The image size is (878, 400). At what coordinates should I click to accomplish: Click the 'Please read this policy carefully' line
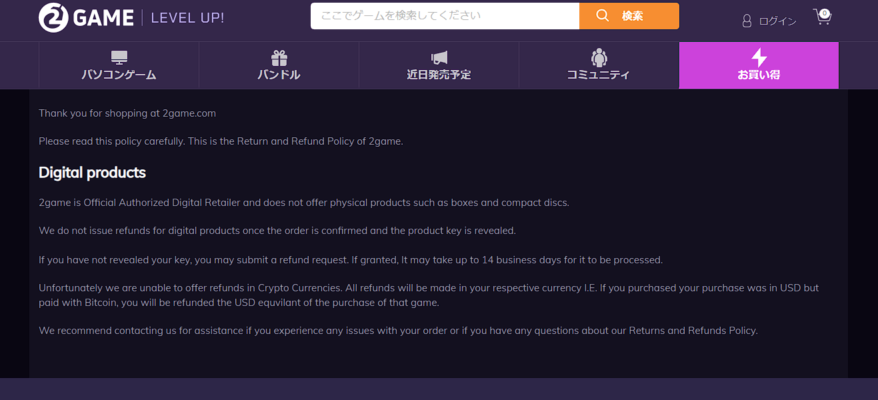[x=221, y=142]
